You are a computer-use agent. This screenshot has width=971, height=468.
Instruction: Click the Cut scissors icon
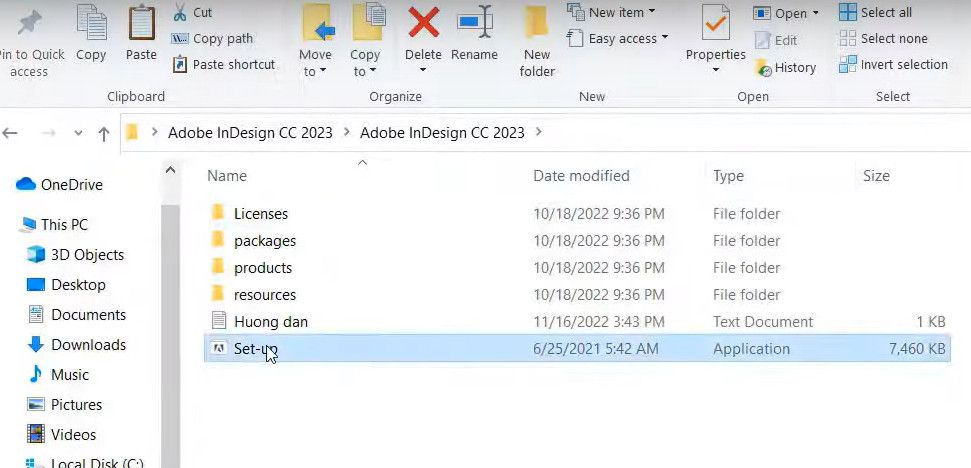coord(180,13)
